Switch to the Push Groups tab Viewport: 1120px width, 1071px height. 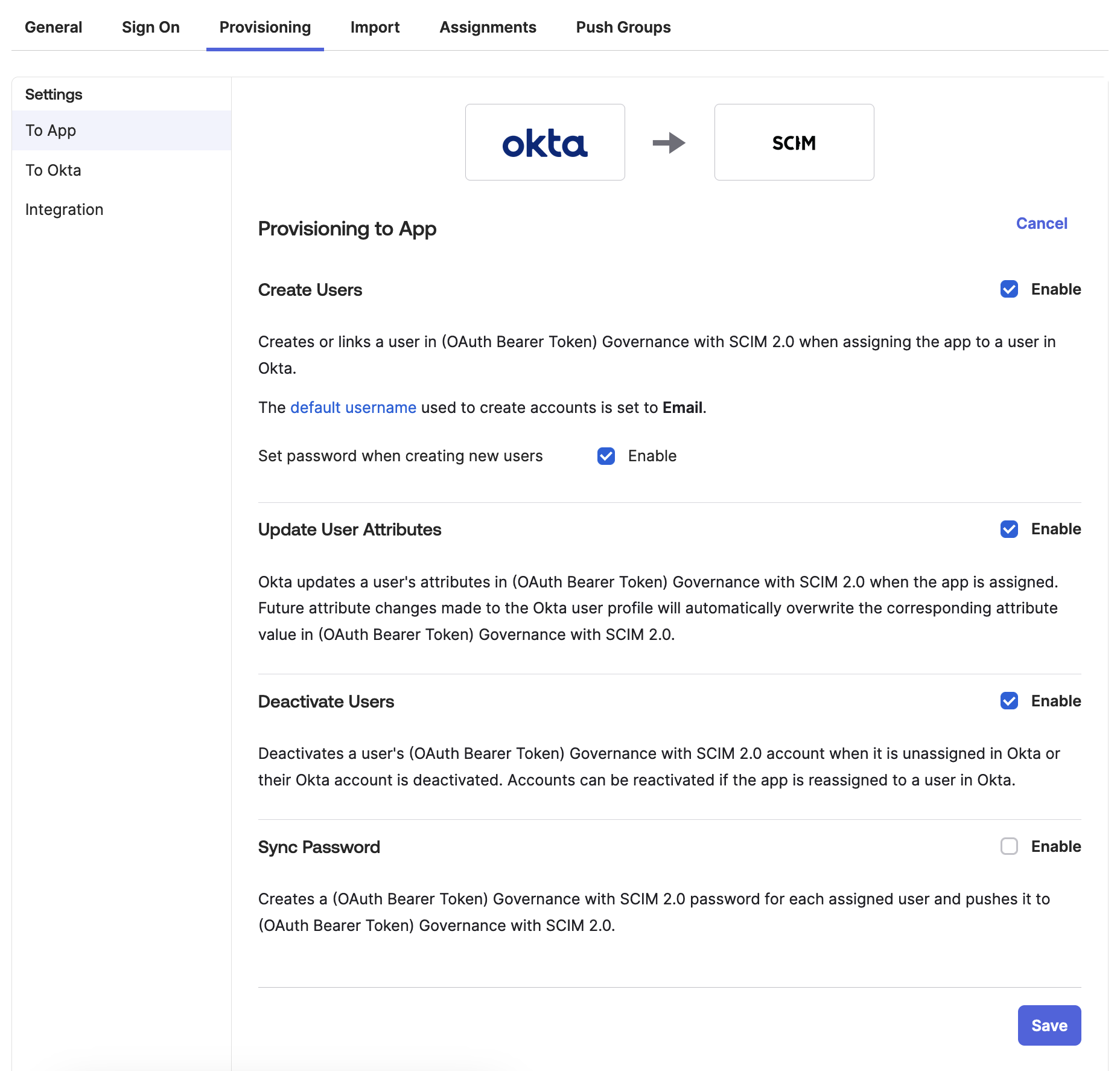pyautogui.click(x=623, y=27)
